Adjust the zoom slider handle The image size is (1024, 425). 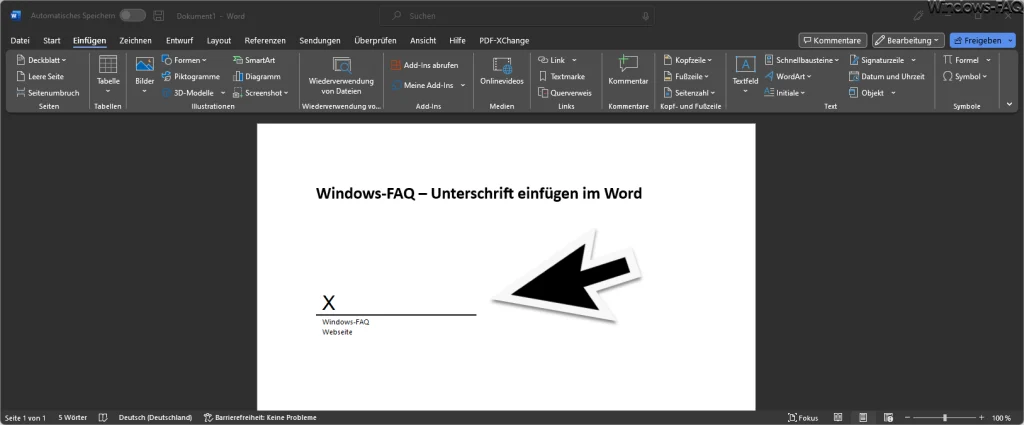click(945, 417)
